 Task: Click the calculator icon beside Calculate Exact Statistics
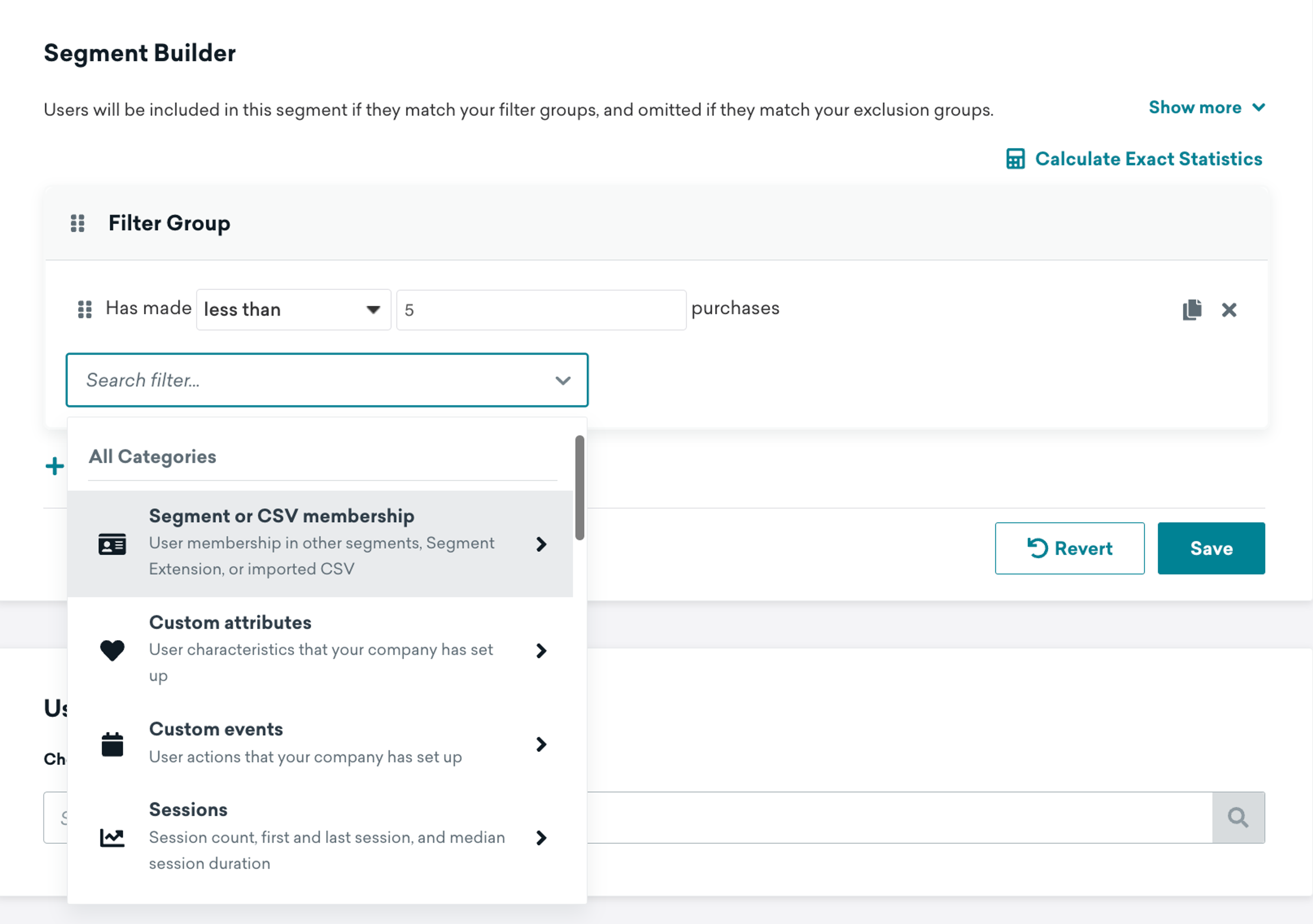[1015, 159]
